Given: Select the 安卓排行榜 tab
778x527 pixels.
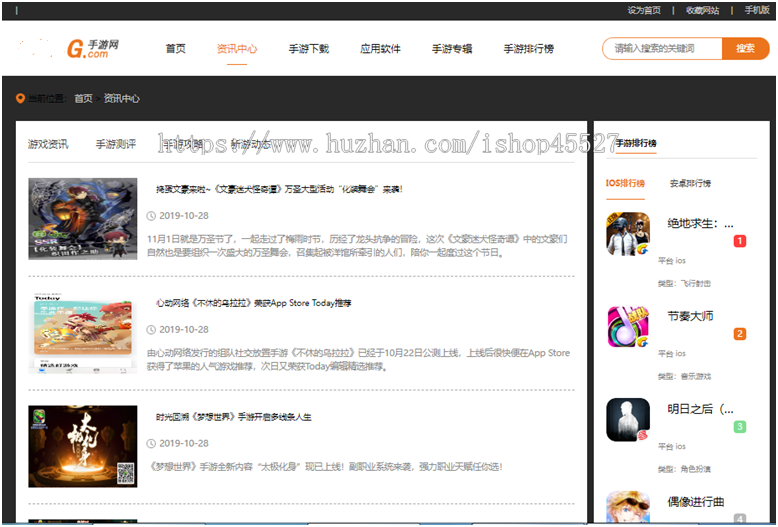Looking at the screenshot, I should pyautogui.click(x=690, y=183).
